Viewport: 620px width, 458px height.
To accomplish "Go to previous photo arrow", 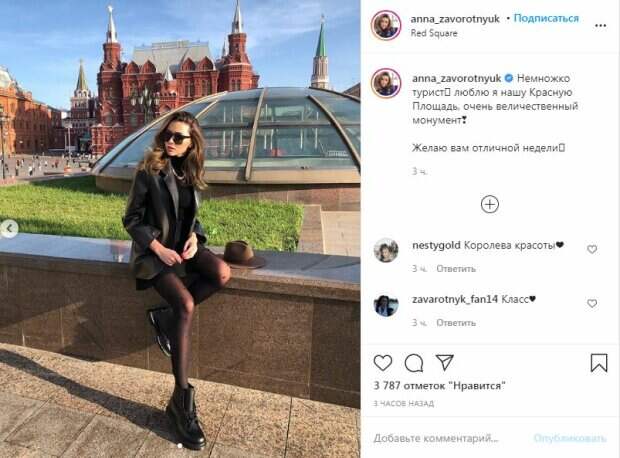I will [x=9, y=229].
